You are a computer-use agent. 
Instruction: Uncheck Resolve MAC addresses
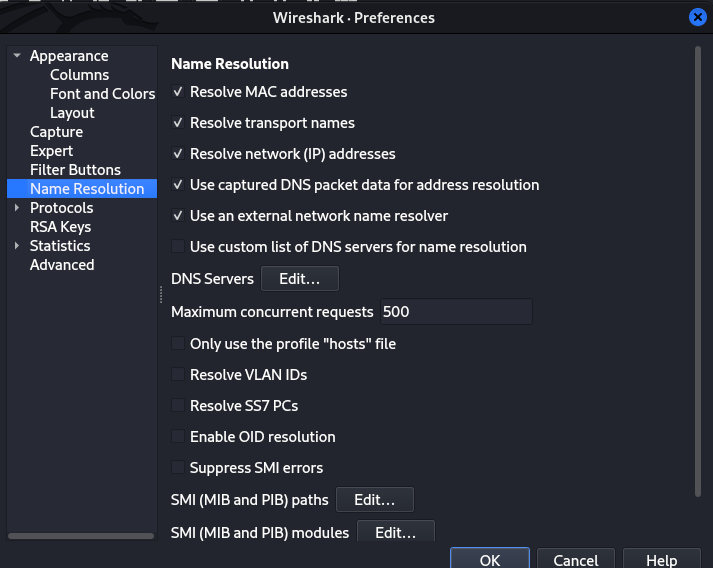(178, 92)
